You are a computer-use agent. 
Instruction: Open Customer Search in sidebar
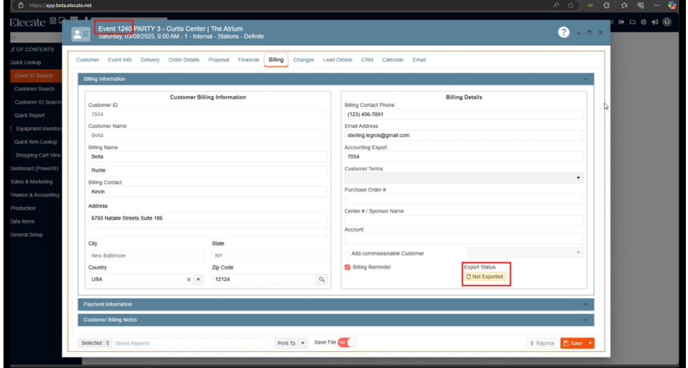(34, 89)
